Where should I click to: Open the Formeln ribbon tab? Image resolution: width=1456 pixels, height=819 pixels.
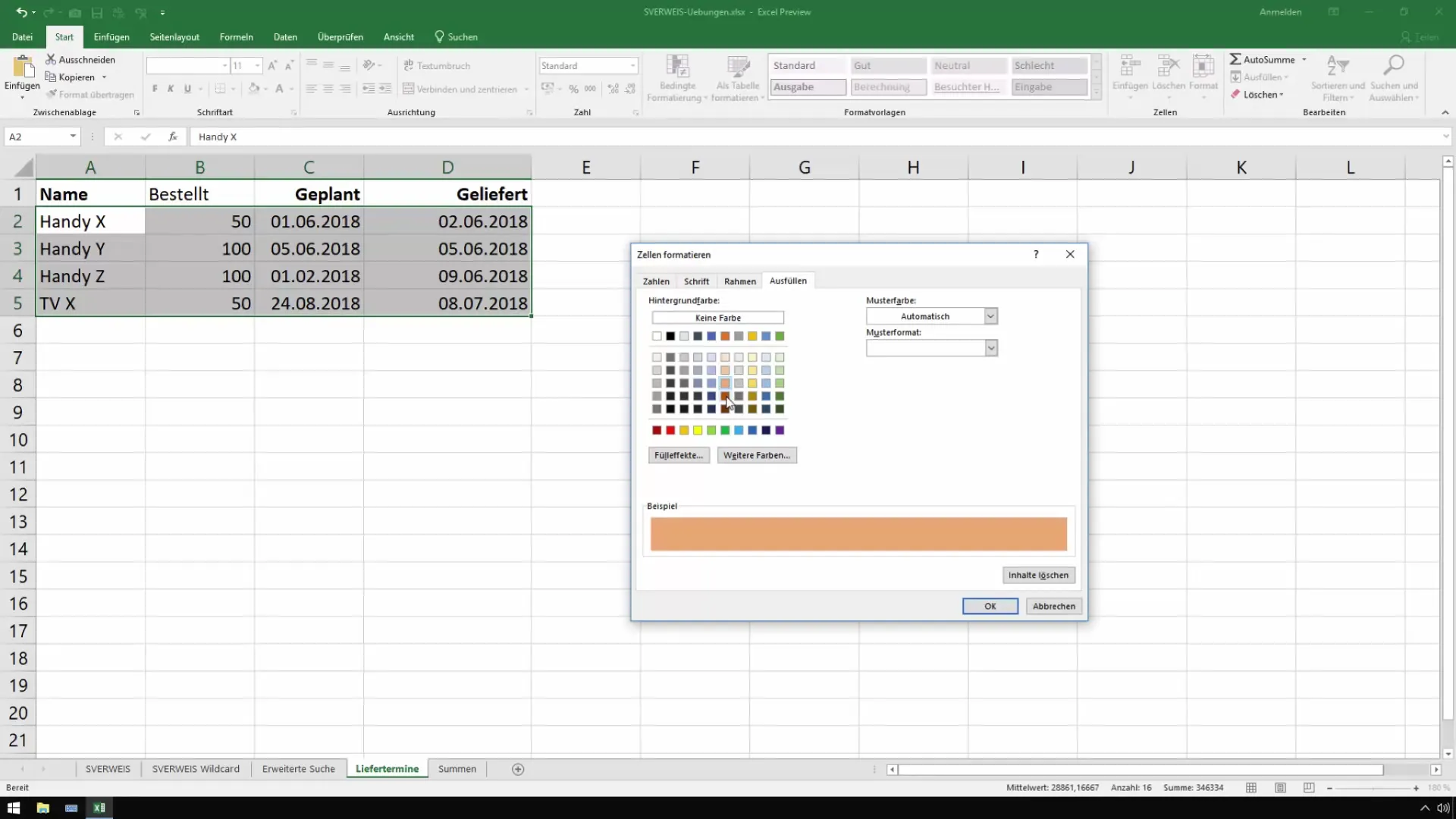(236, 36)
